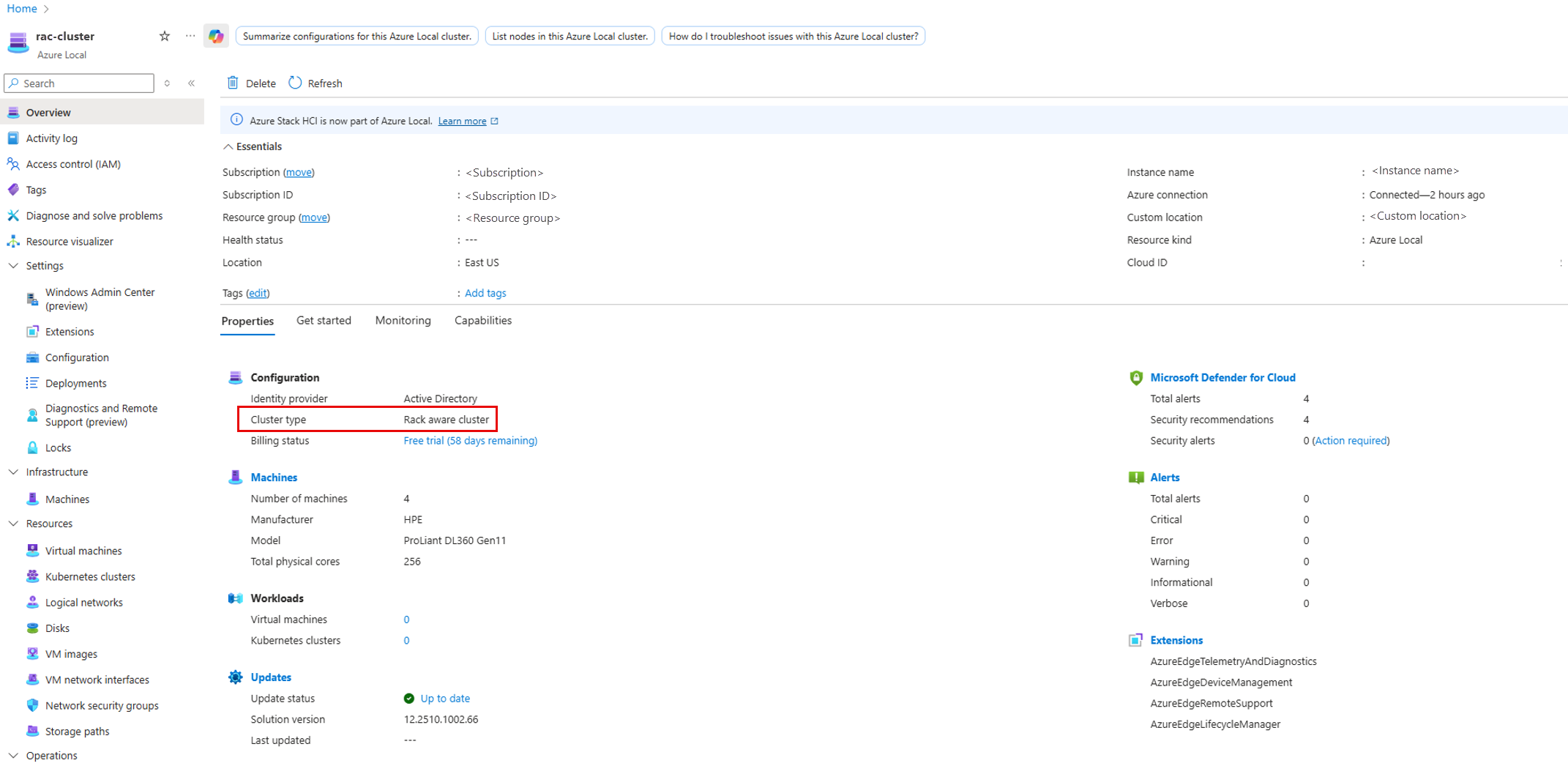Collapse the Essentials section
Screen dimensions: 1568x766
[228, 146]
